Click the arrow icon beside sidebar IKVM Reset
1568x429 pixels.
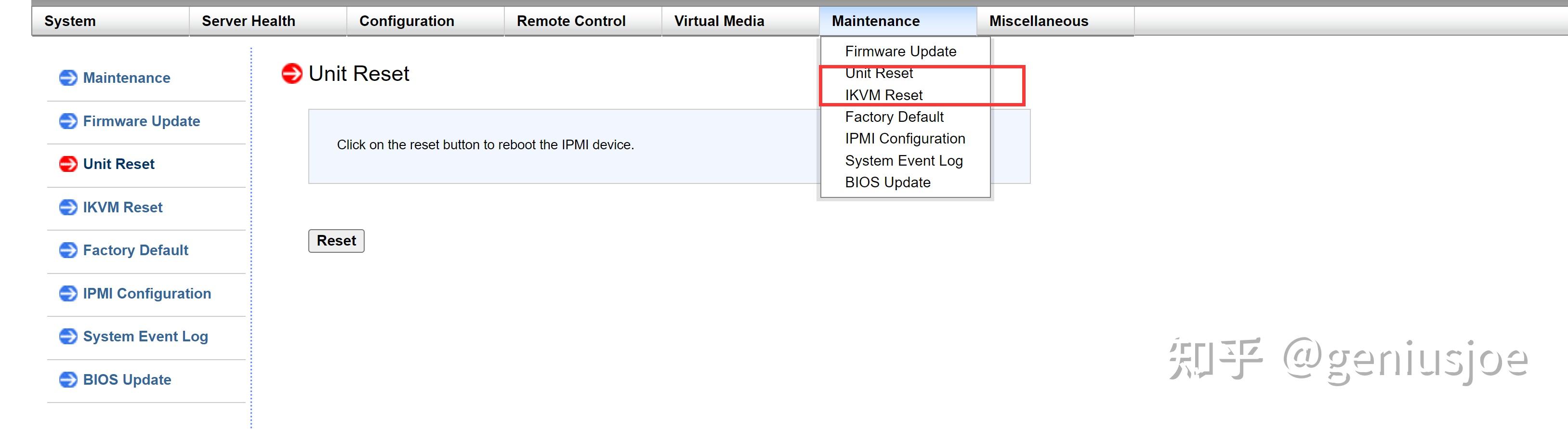click(x=67, y=207)
